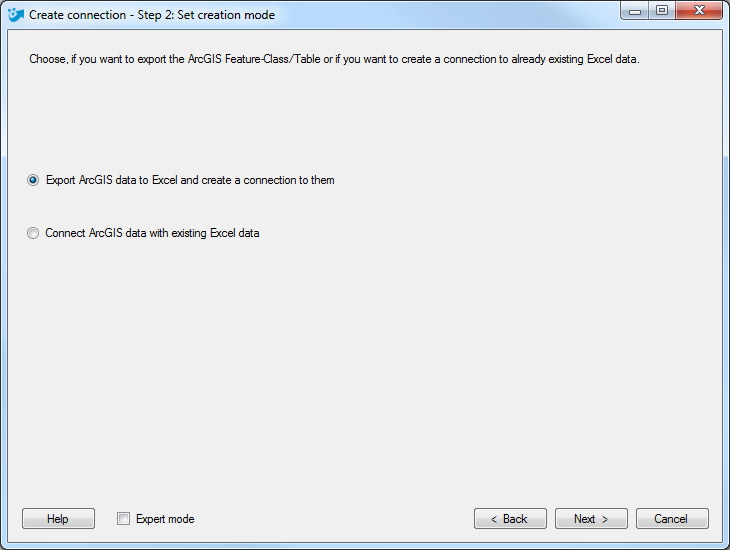Open the Help button
Screen dimensions: 730x550
(58, 518)
